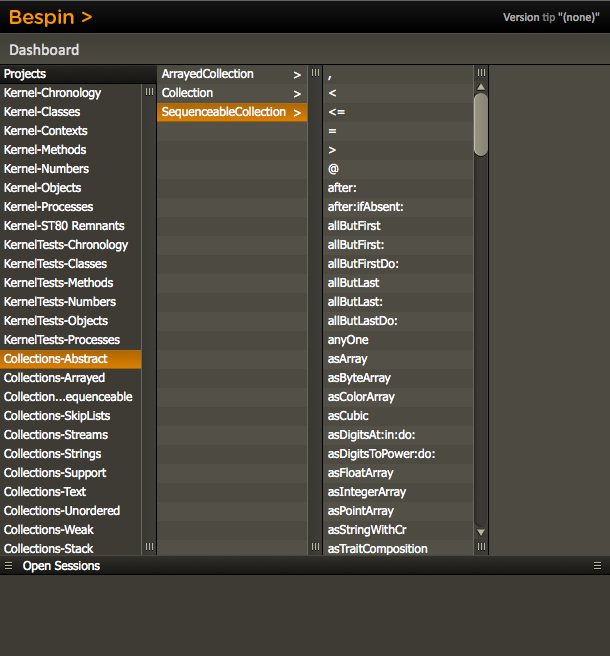
Task: Select the Kernel-Chronology project
Action: click(52, 93)
